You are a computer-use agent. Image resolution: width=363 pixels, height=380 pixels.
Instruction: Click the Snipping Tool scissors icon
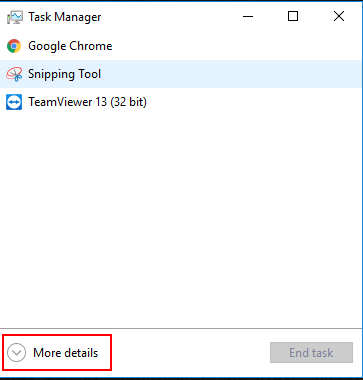pyautogui.click(x=14, y=74)
